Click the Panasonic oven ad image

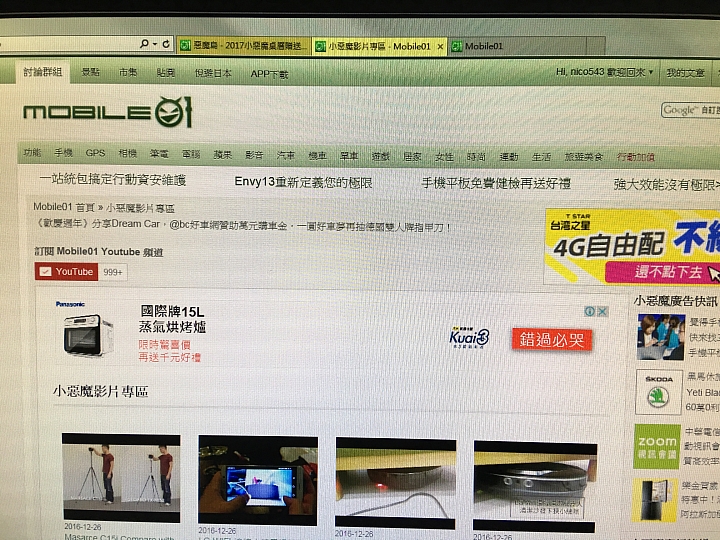pyautogui.click(x=88, y=335)
